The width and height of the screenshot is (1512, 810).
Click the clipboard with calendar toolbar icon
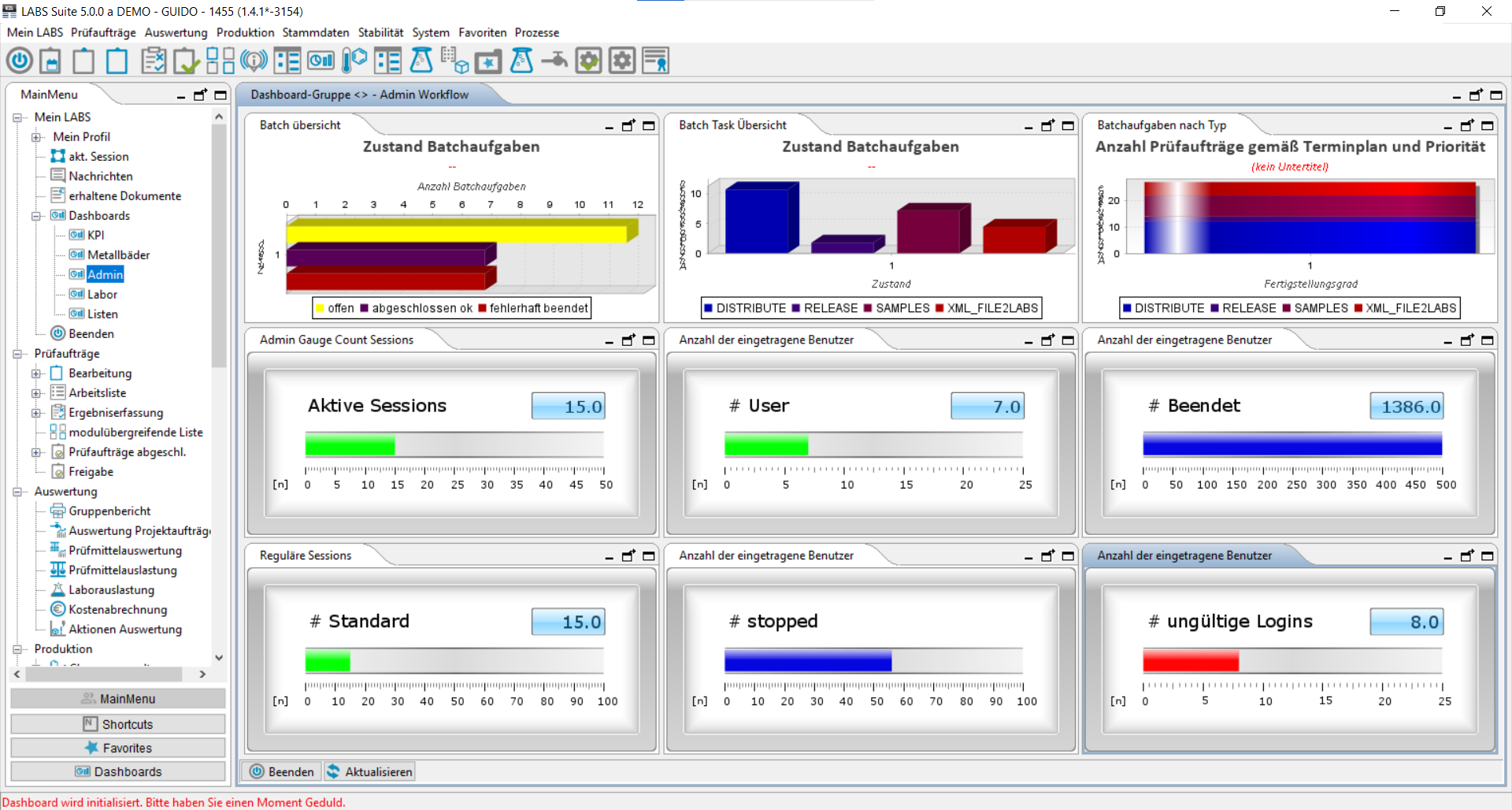click(51, 61)
